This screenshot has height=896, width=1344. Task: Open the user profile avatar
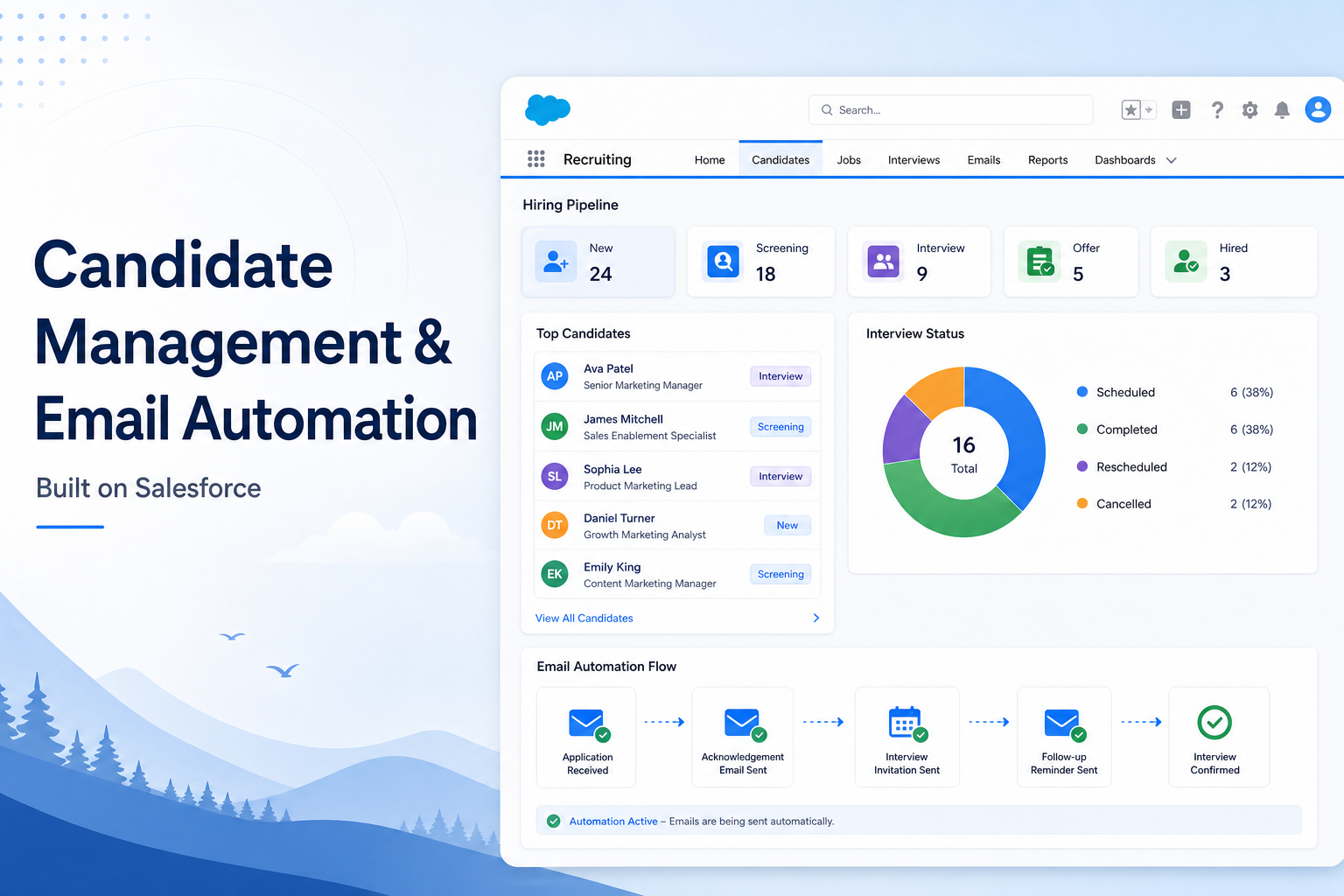pyautogui.click(x=1318, y=109)
